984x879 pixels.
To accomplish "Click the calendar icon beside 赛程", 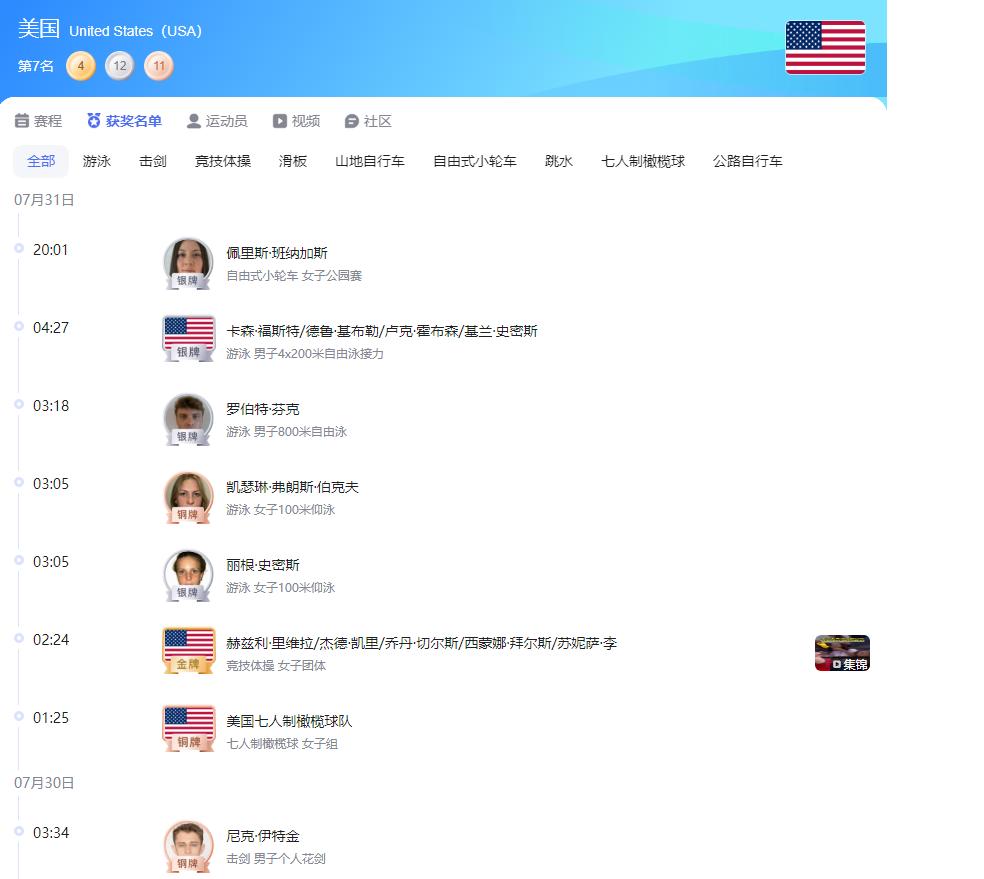I will [x=22, y=120].
